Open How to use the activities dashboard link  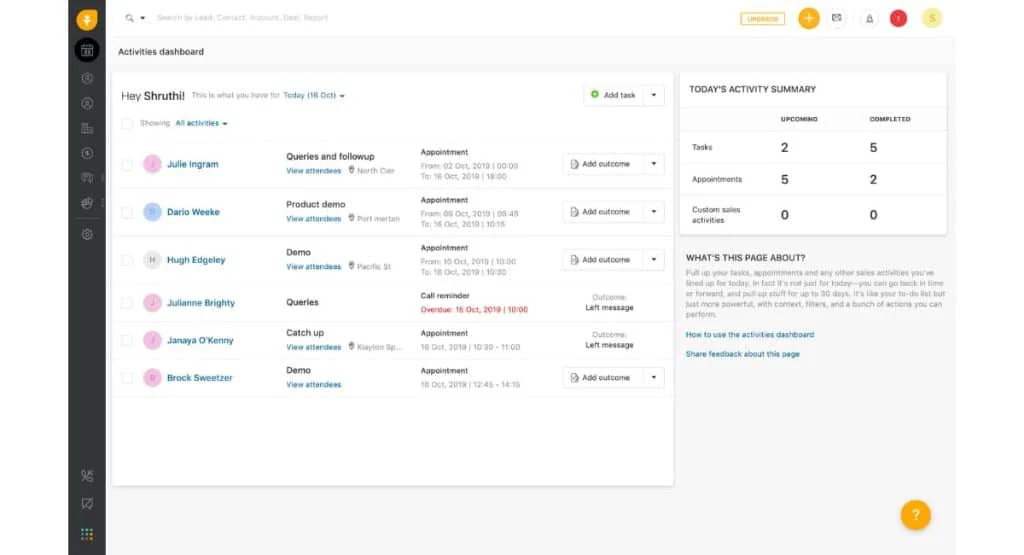pos(750,334)
